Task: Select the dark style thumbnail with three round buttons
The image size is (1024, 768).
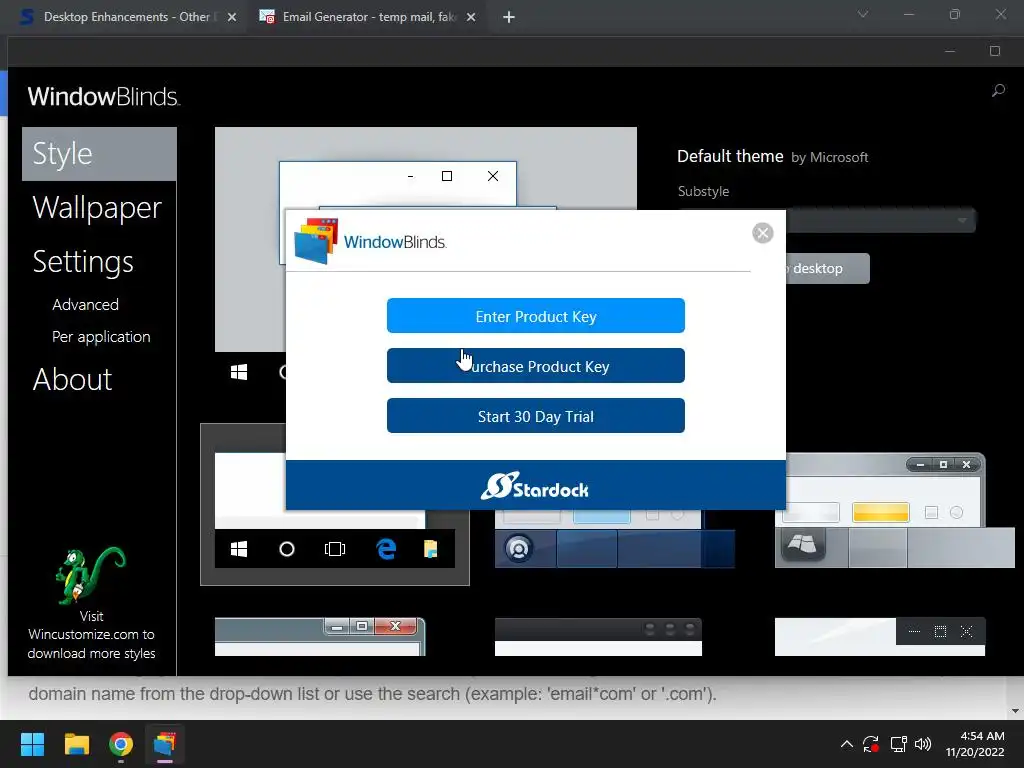Action: [x=598, y=637]
